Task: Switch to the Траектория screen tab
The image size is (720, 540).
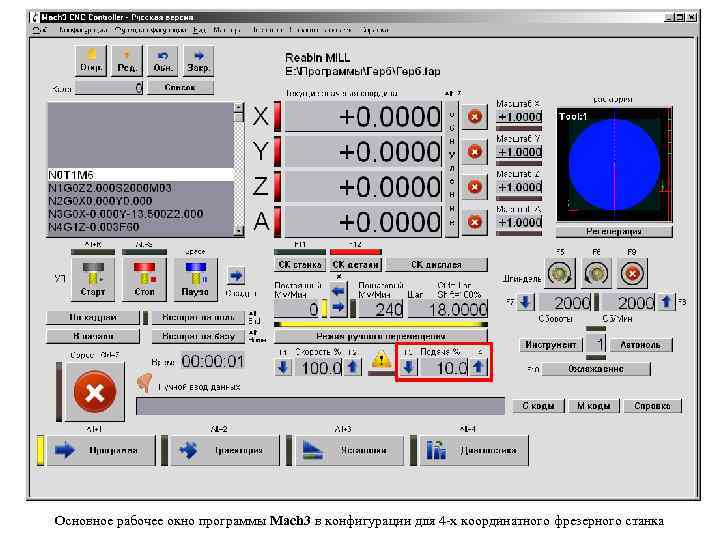Action: coord(225,450)
